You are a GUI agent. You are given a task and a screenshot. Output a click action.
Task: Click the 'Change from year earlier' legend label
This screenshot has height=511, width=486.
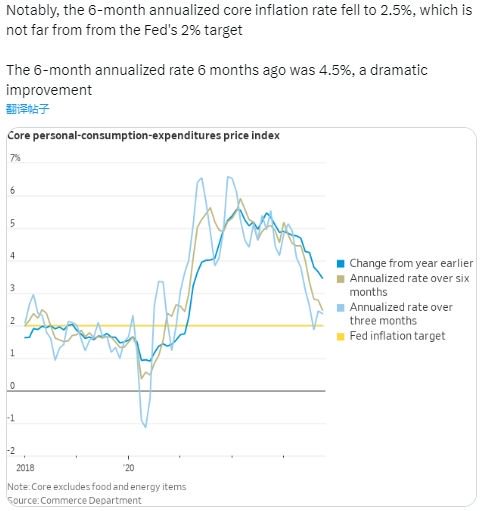coord(411,263)
